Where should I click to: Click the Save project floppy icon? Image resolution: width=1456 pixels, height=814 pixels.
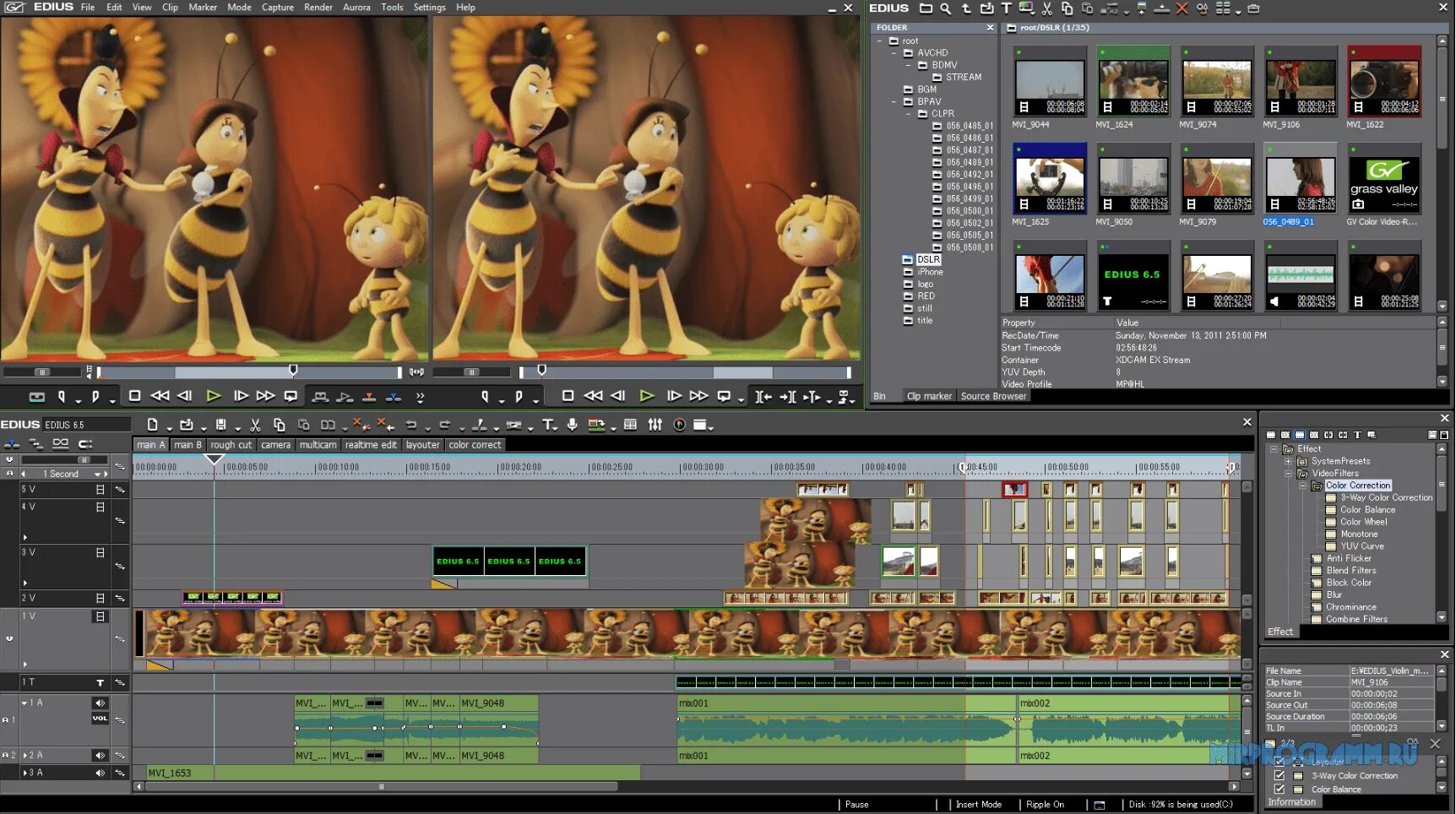pyautogui.click(x=220, y=425)
